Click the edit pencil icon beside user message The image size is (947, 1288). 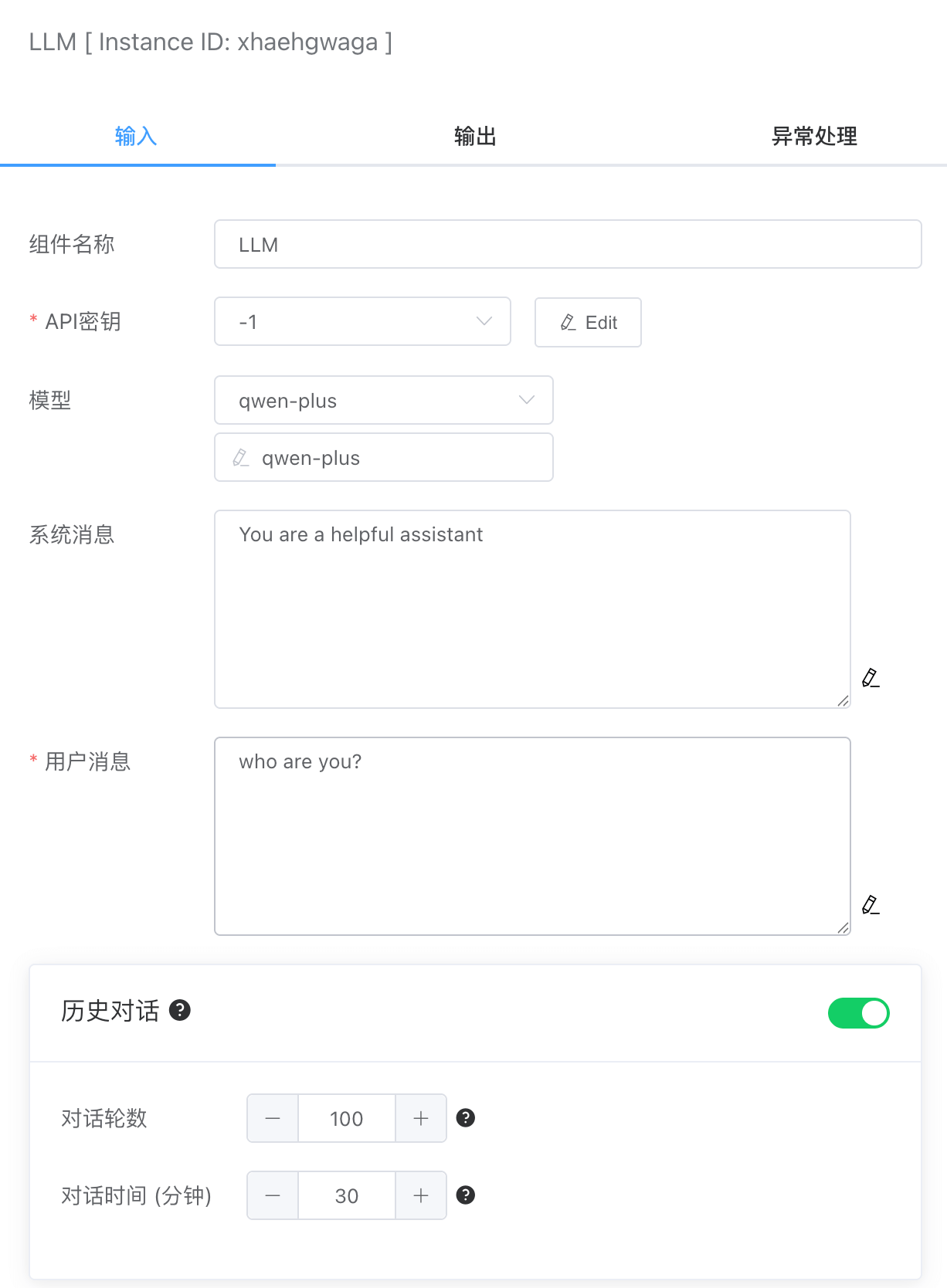point(871,905)
